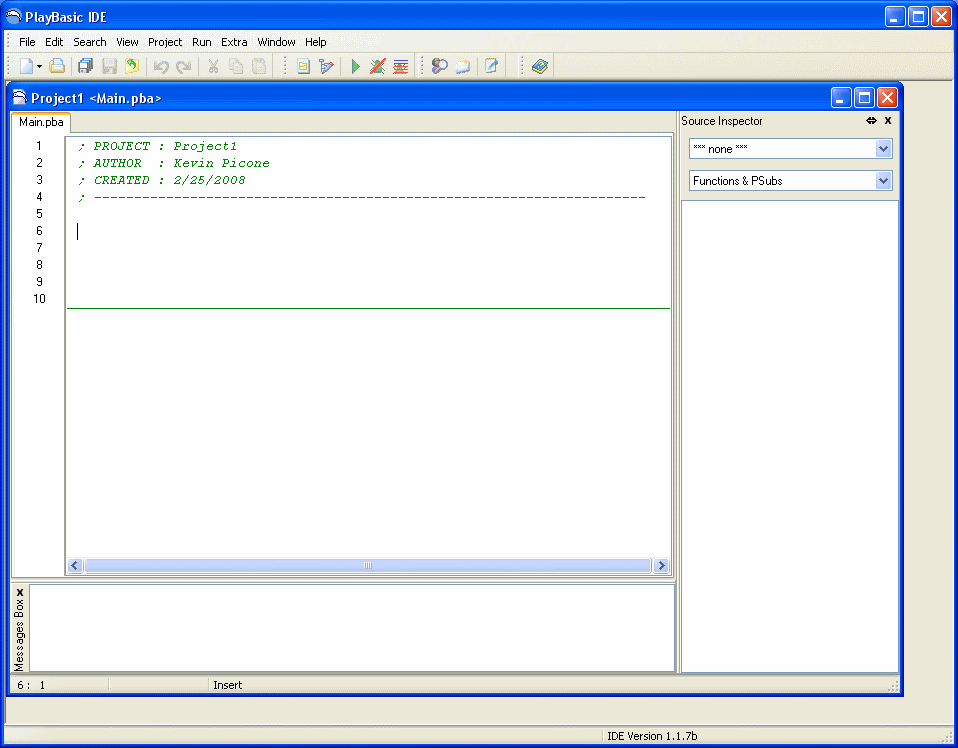Open the project settings toolbar icon
Screen dimensions: 958x748
pyautogui.click(x=303, y=66)
